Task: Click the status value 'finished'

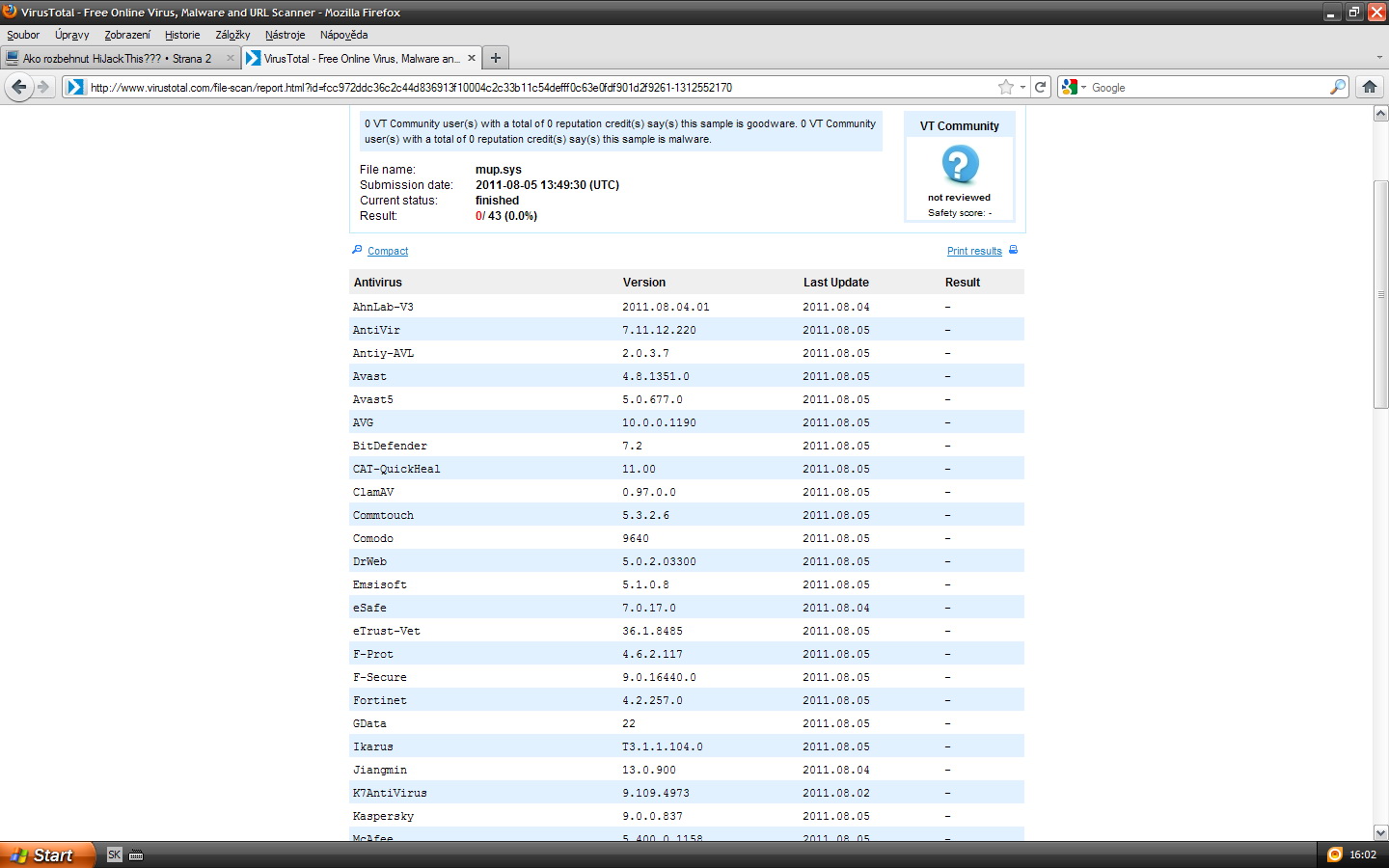Action: tap(497, 201)
